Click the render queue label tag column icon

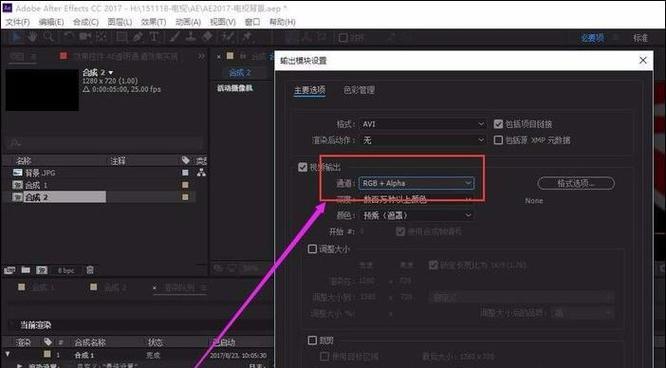point(48,342)
